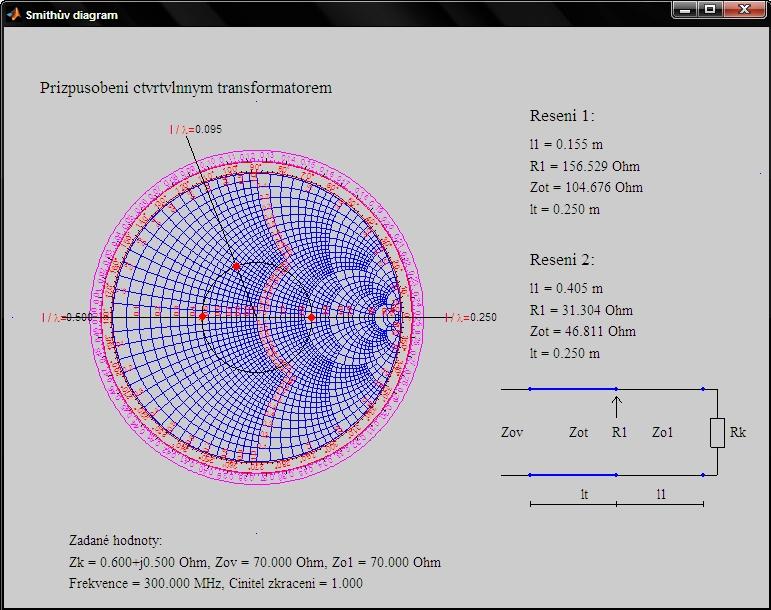Click the Rk resistor symbol in the circuit

pos(717,433)
